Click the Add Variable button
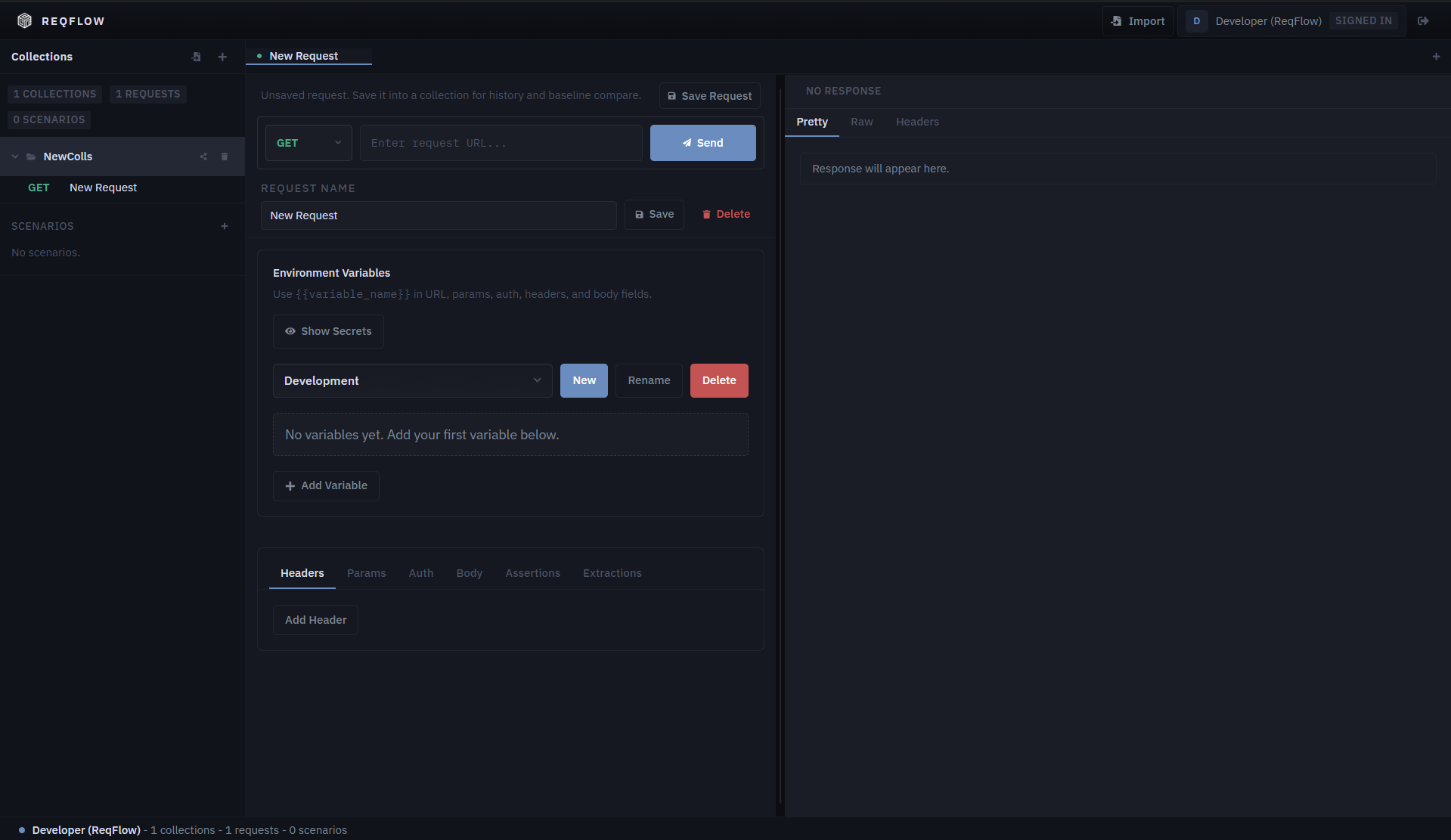 (325, 485)
